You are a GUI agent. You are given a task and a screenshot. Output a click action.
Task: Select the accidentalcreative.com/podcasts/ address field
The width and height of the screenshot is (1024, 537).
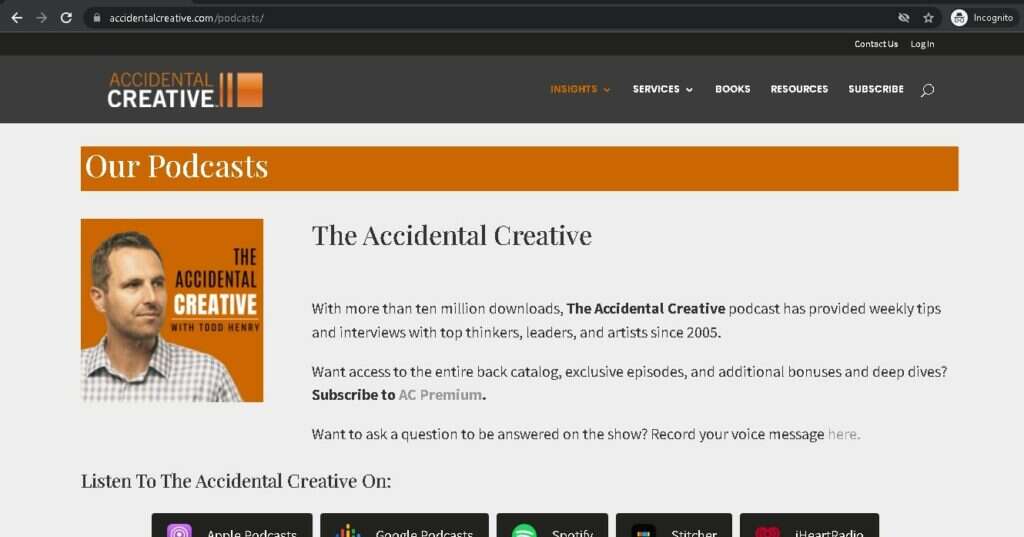(x=186, y=18)
